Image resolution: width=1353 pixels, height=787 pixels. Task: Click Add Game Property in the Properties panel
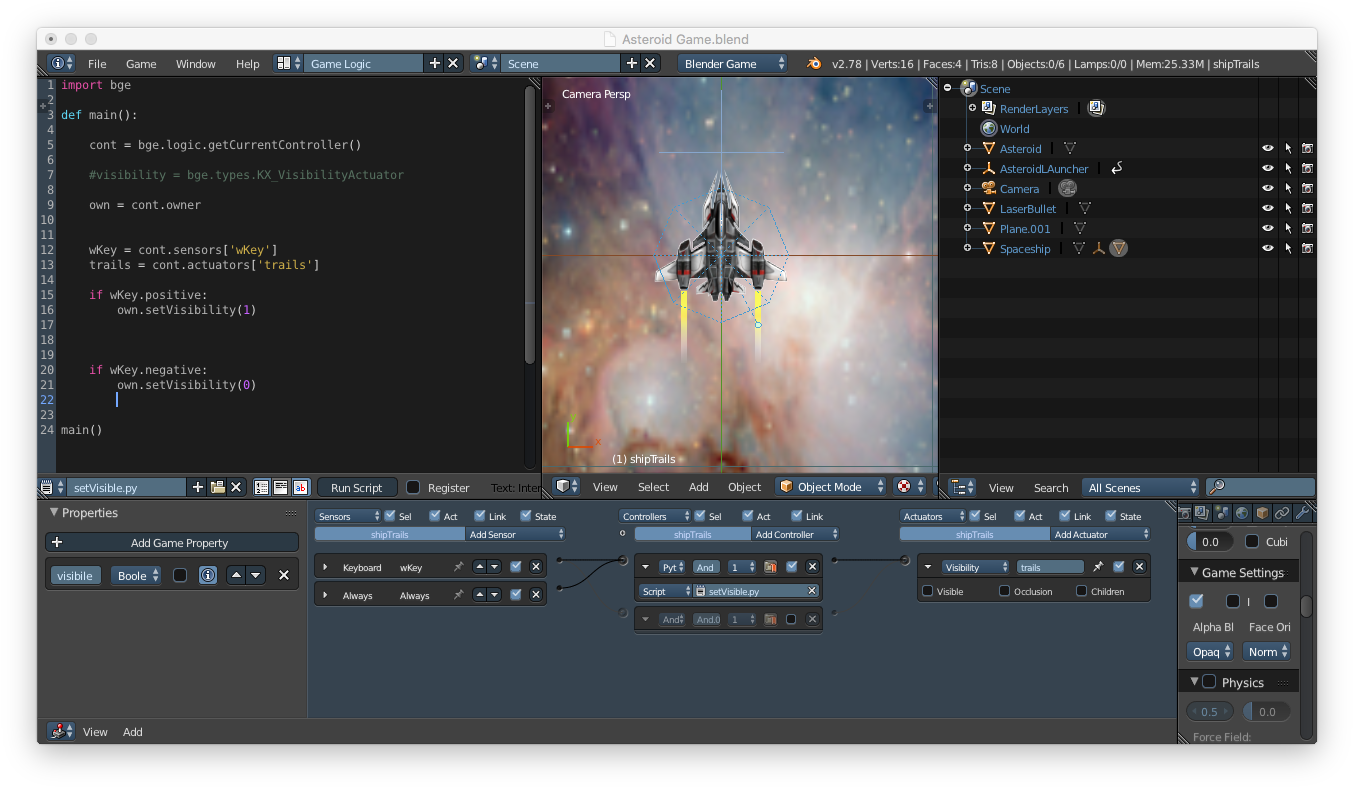[171, 541]
